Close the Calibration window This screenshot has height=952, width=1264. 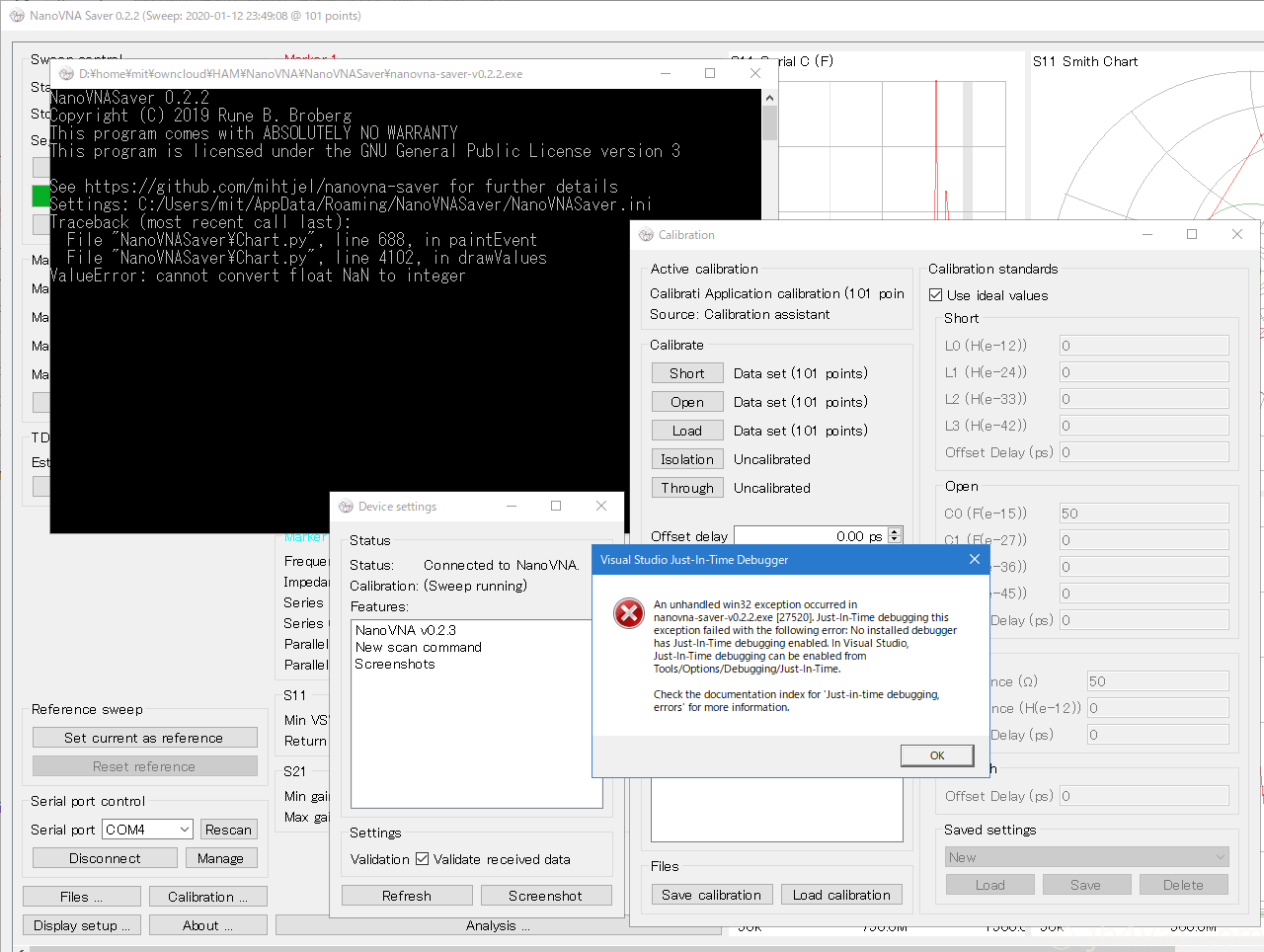pyautogui.click(x=1237, y=234)
